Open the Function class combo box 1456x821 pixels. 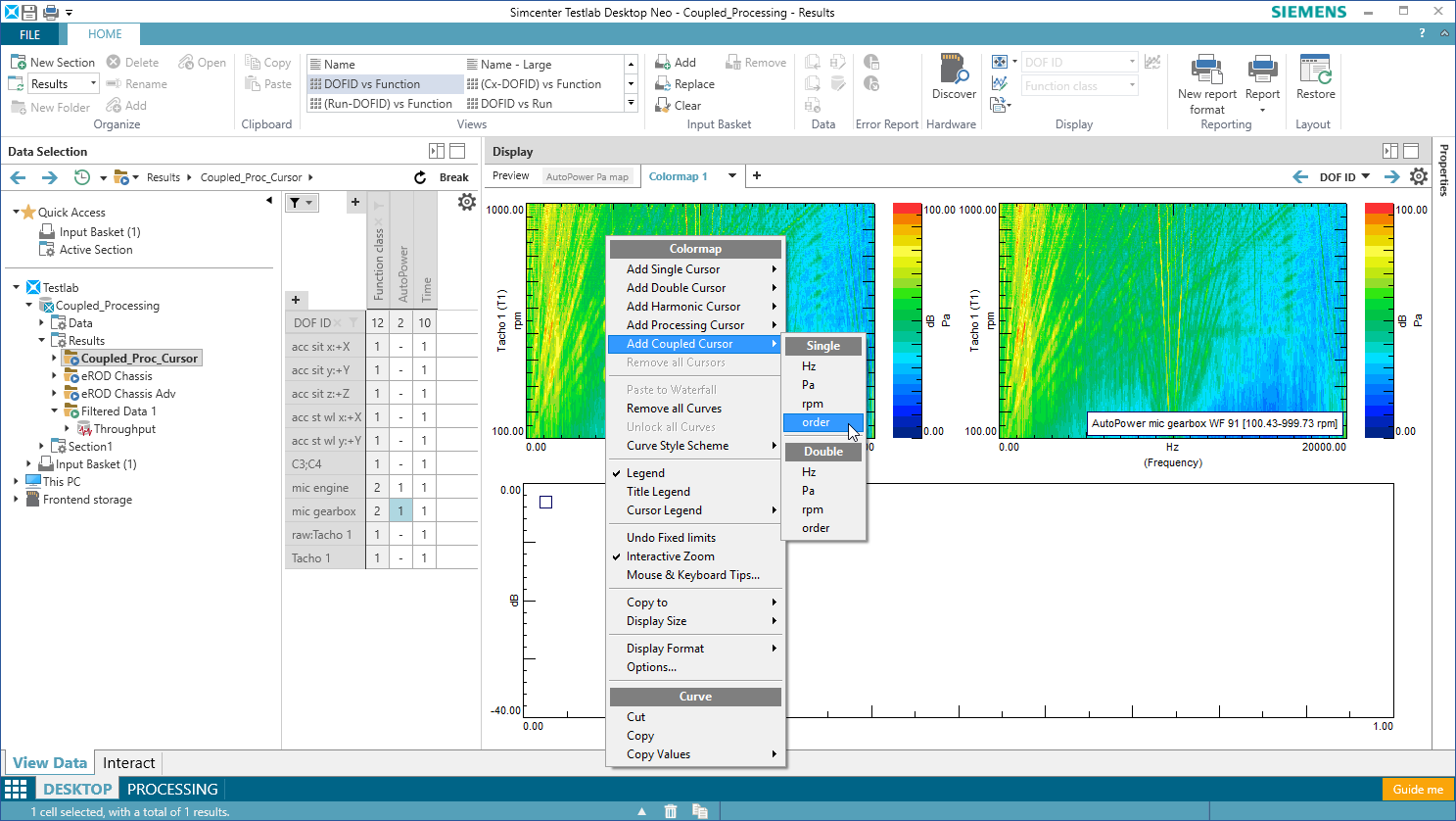(x=1079, y=86)
